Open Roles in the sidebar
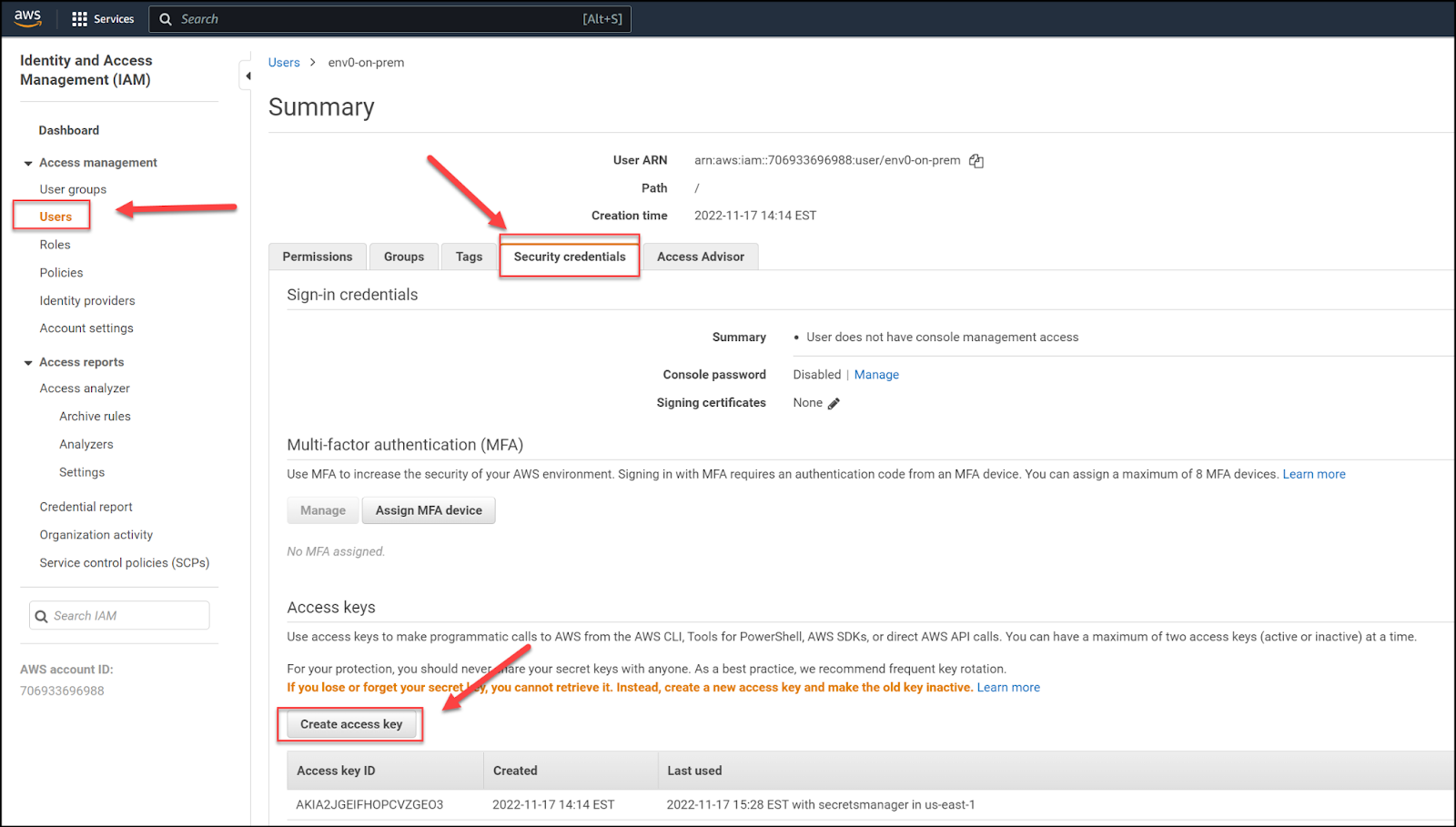Image resolution: width=1456 pixels, height=827 pixels. (55, 245)
